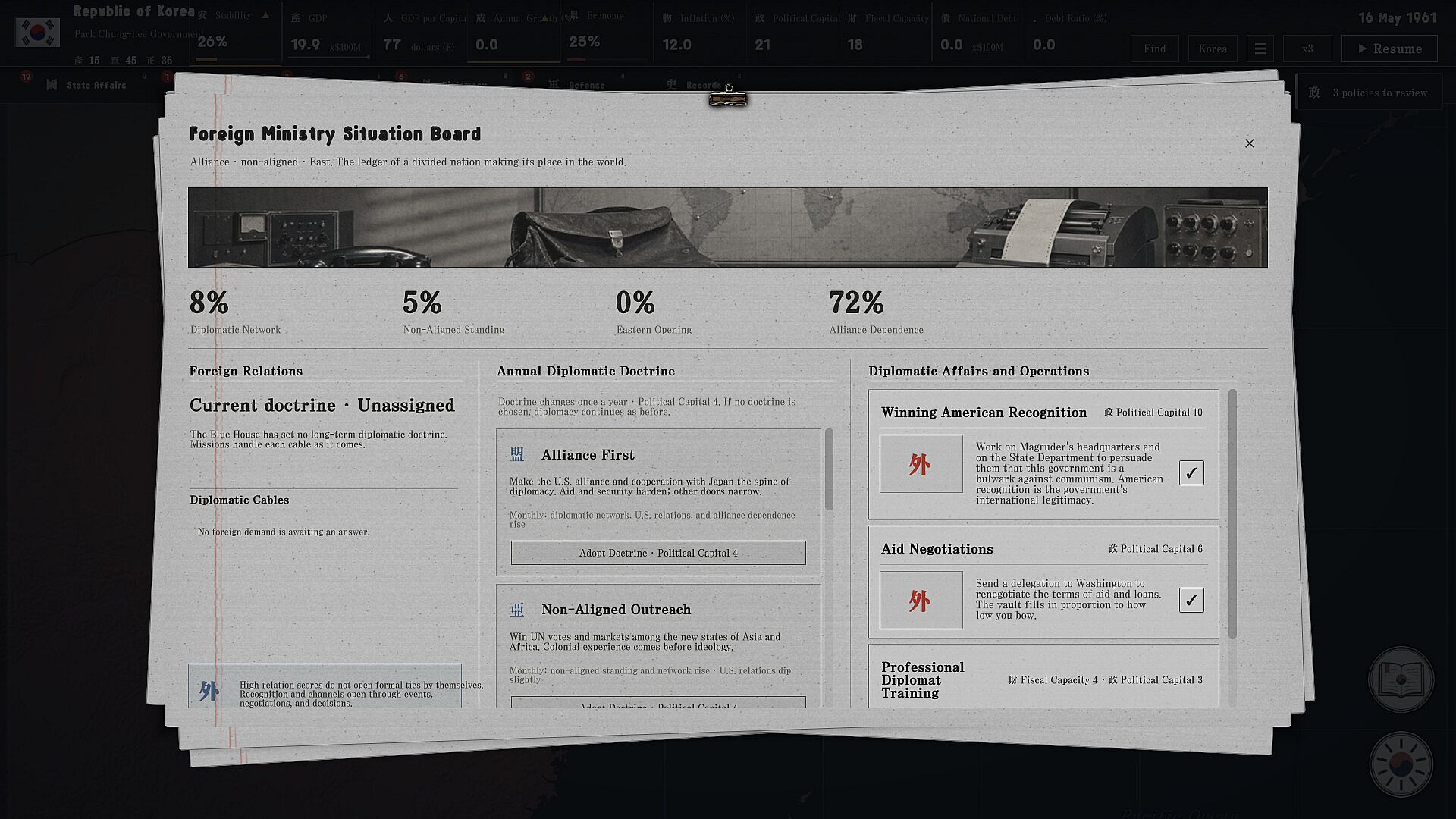The height and width of the screenshot is (819, 1456).
Task: Click the Diplomatic Cables heading
Action: (x=240, y=500)
